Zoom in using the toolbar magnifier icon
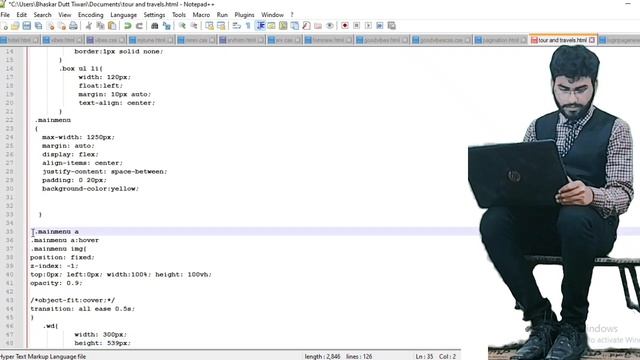The width and height of the screenshot is (640, 360). pyautogui.click(x=182, y=26)
